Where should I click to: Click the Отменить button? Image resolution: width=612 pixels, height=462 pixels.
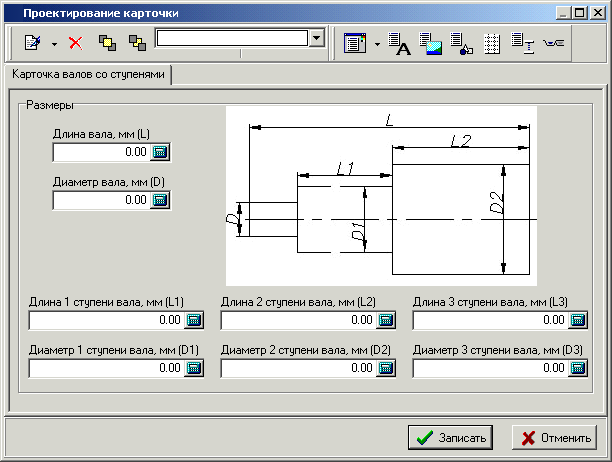[x=555, y=438]
